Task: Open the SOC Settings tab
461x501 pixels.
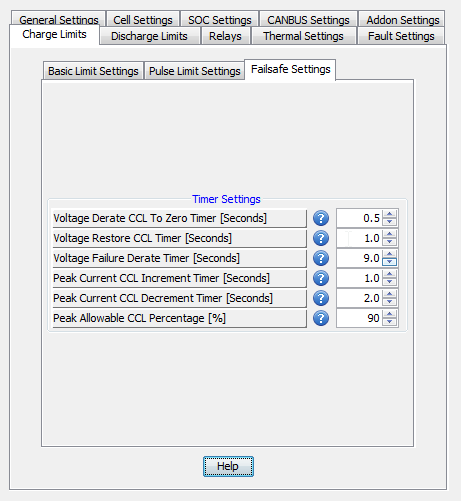Action: click(220, 19)
